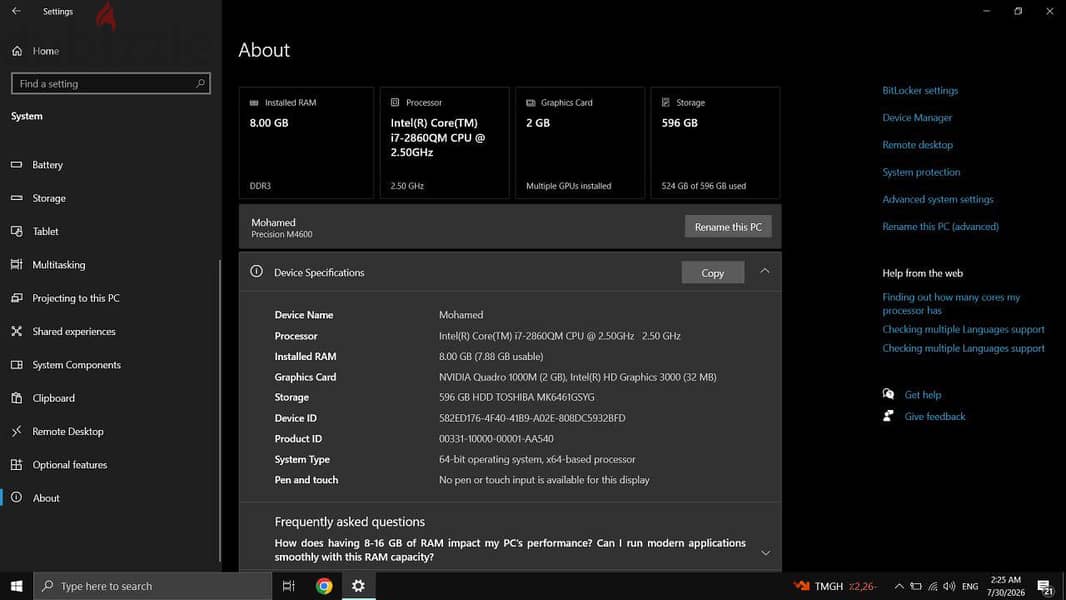
Task: Click the Get help link
Action: pos(923,395)
